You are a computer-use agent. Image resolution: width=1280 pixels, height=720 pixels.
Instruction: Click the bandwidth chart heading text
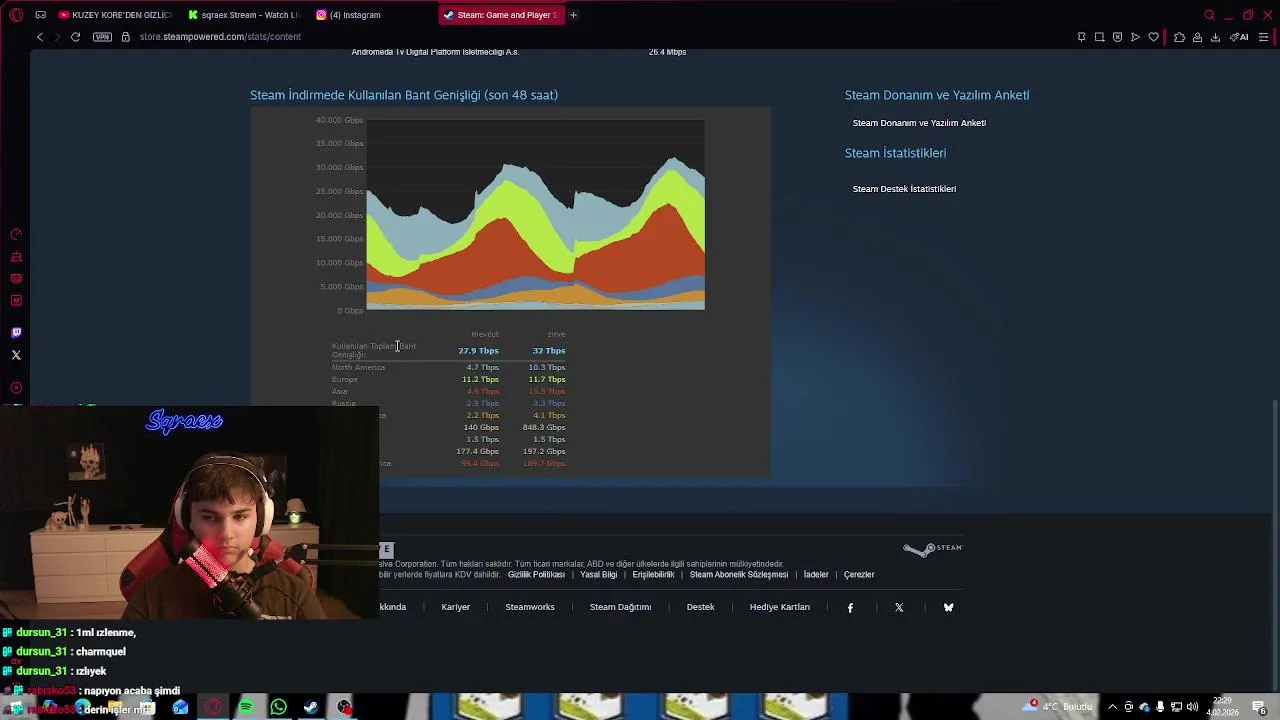404,95
